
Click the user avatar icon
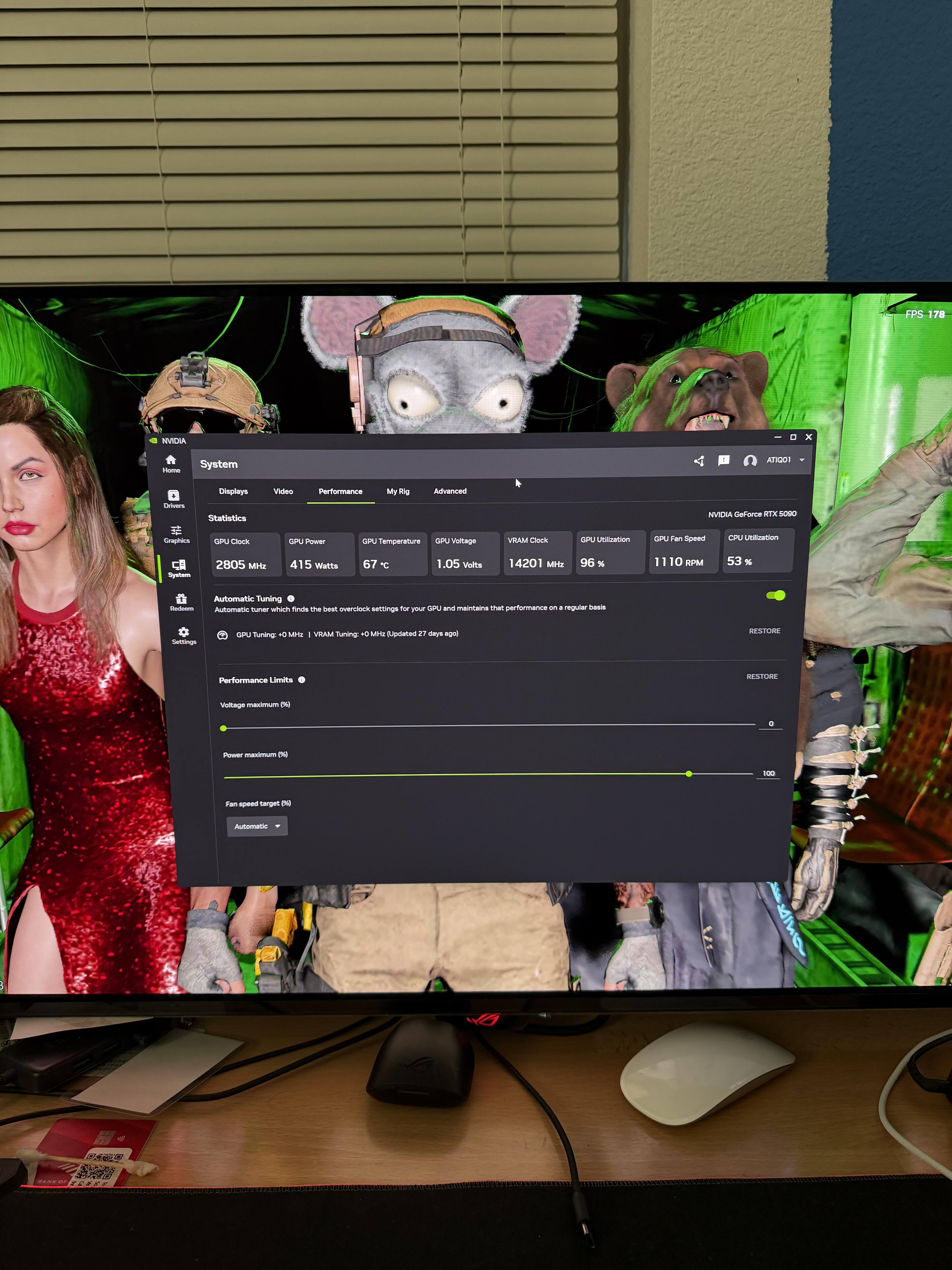click(x=749, y=460)
